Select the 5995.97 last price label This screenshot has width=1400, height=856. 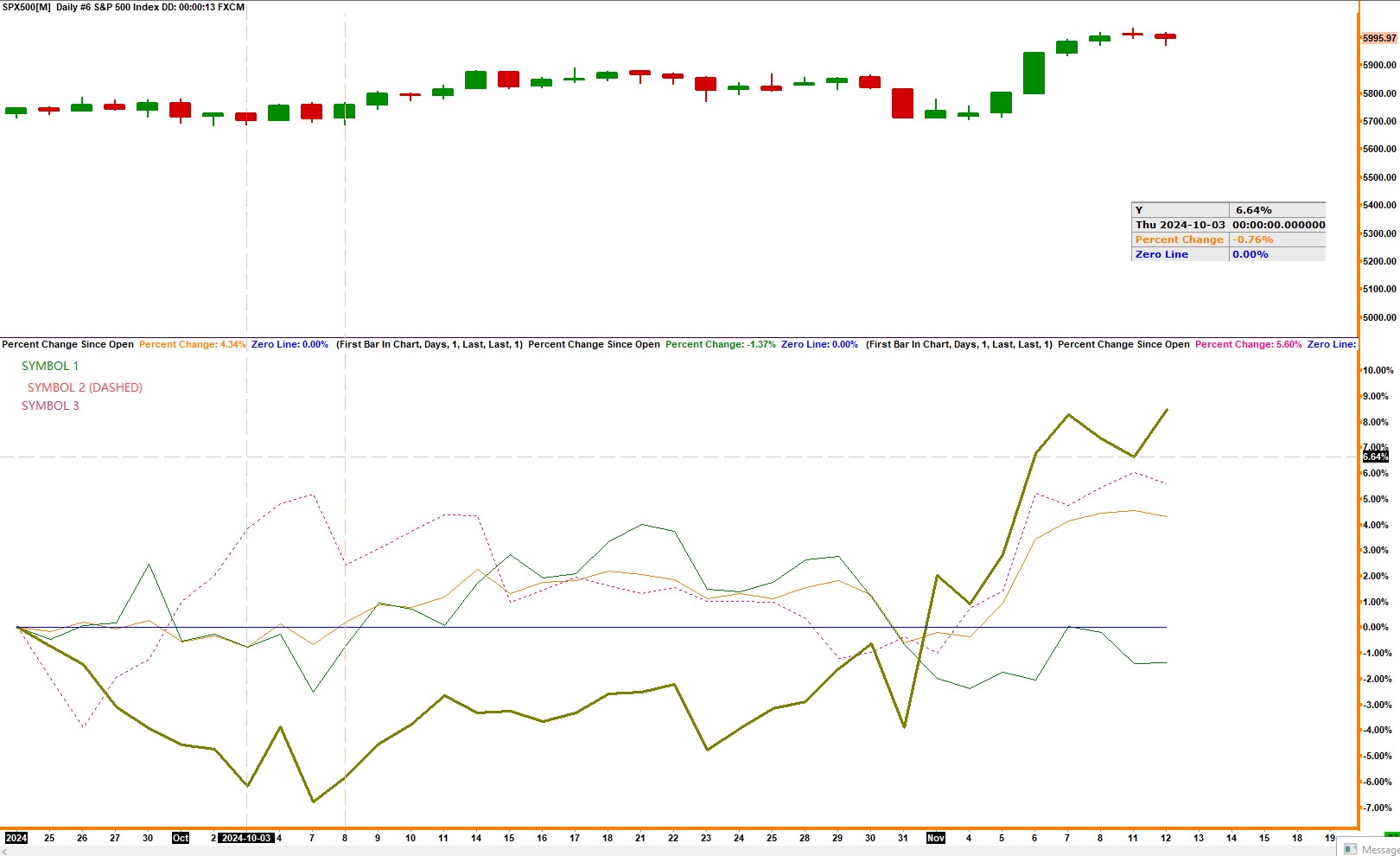point(1379,38)
